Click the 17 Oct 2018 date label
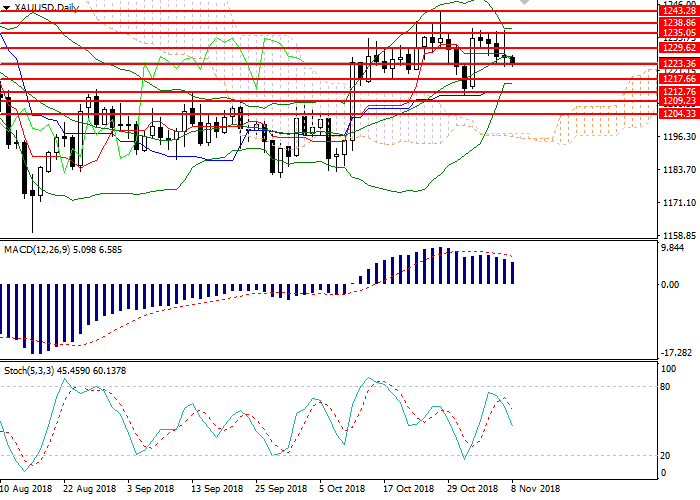The height and width of the screenshot is (500, 700). tap(408, 489)
